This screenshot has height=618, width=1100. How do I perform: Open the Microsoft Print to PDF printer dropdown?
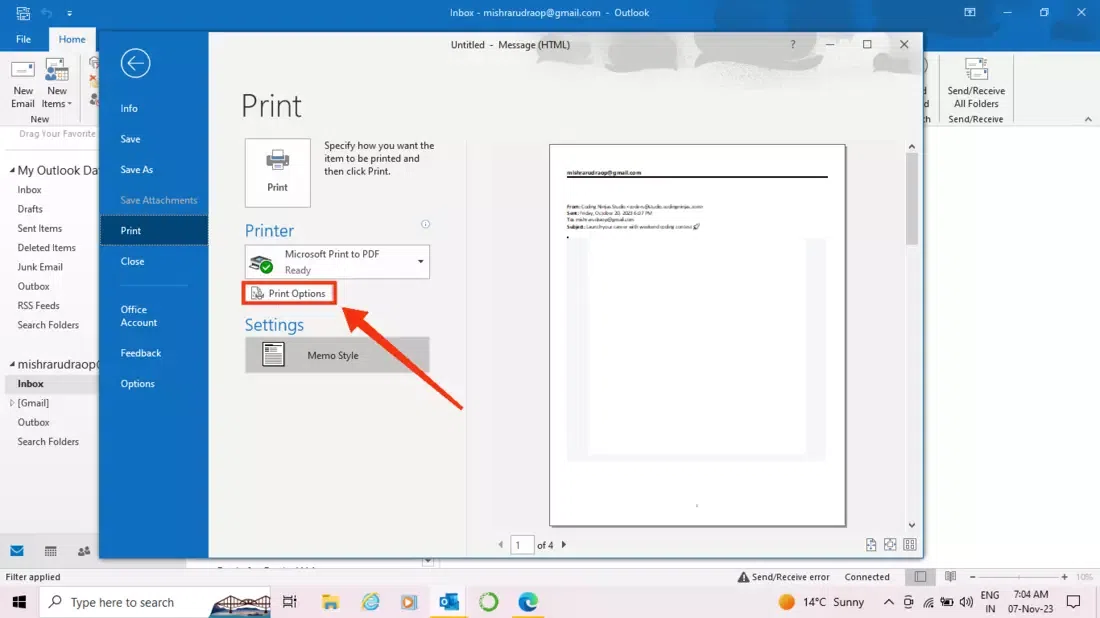[x=337, y=262]
